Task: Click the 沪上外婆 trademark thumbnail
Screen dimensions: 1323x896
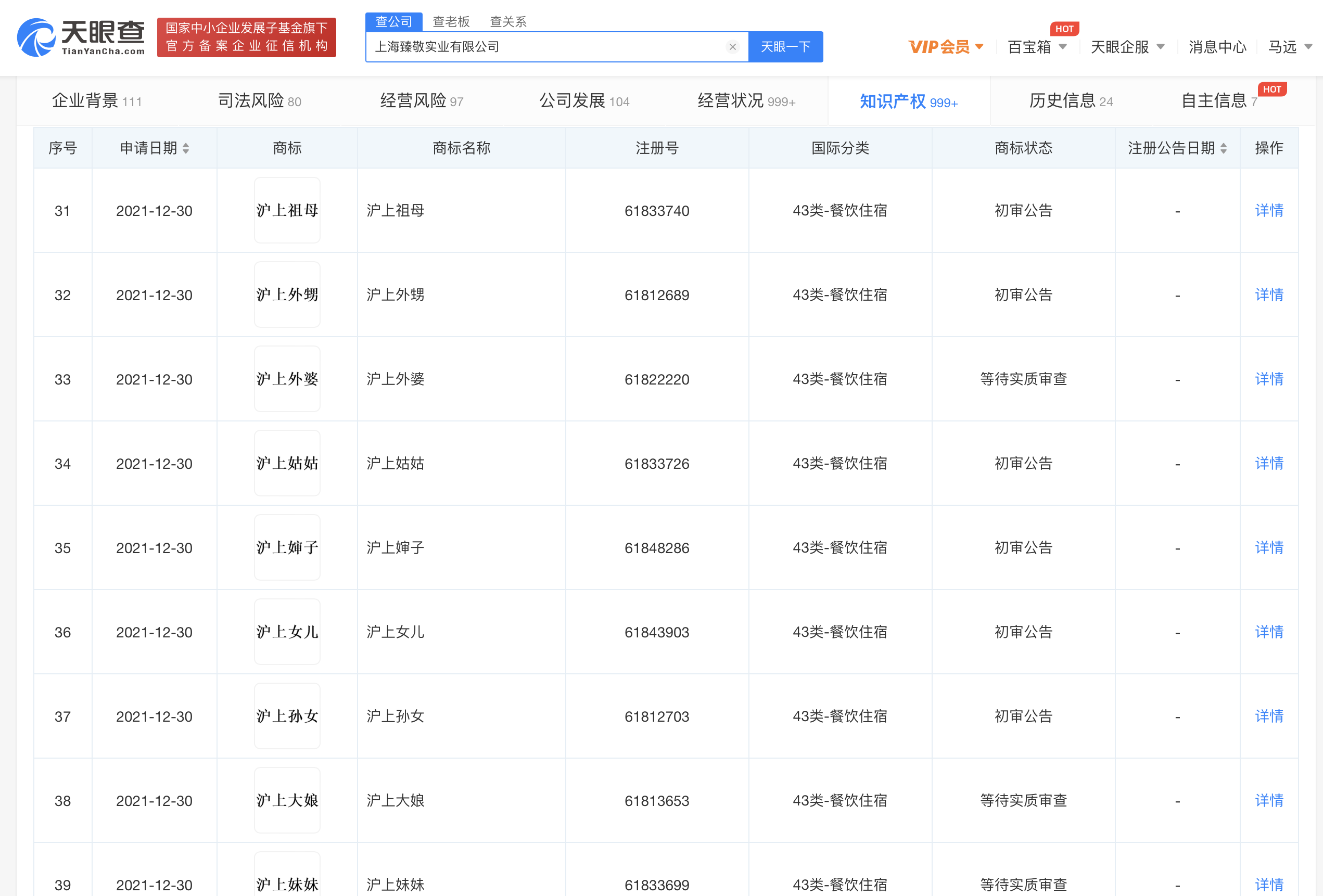Action: [287, 379]
